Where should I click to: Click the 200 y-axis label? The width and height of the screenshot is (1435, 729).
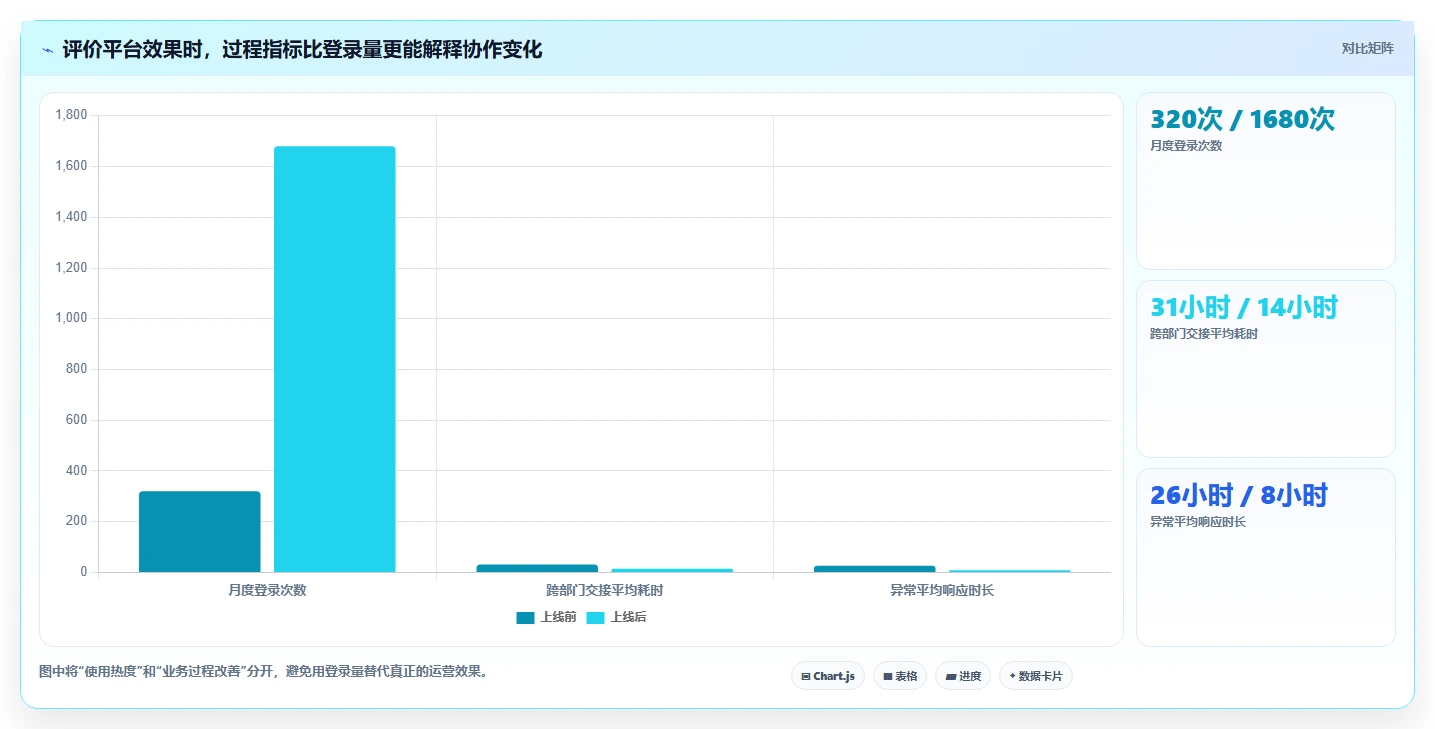point(77,521)
